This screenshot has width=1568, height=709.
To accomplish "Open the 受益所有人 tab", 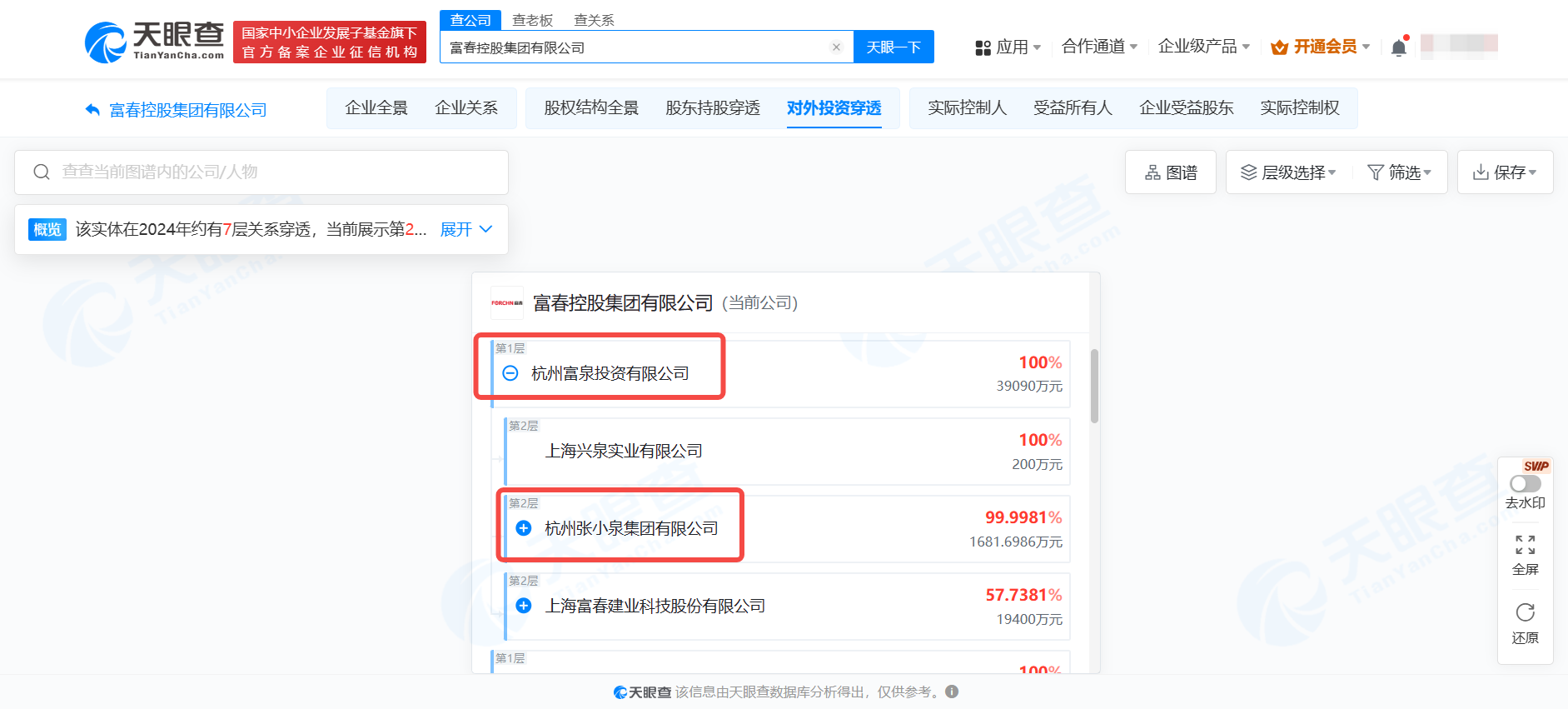I will [x=1073, y=108].
